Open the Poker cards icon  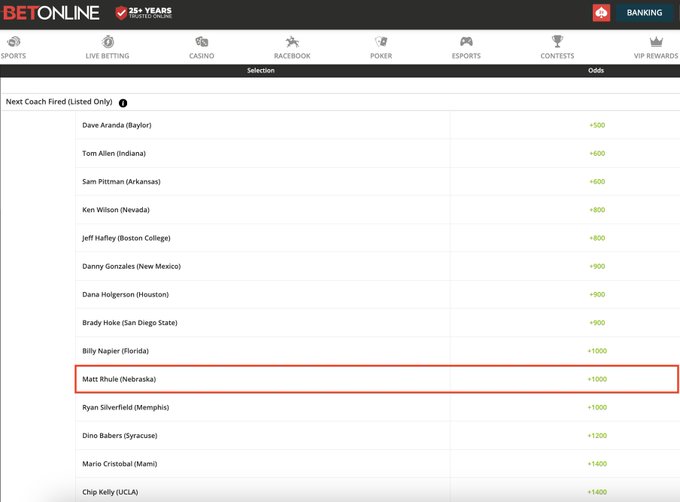point(381,42)
